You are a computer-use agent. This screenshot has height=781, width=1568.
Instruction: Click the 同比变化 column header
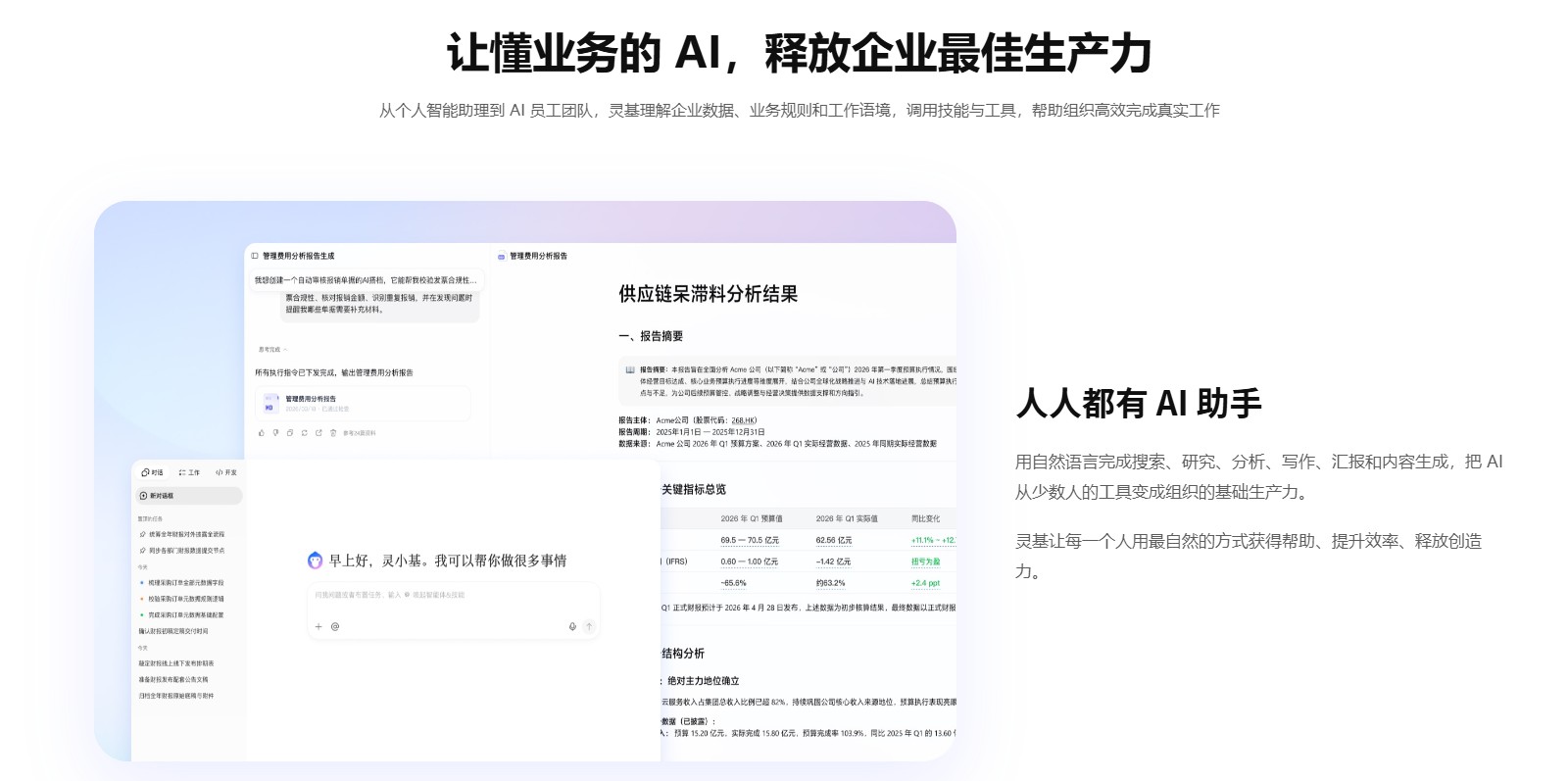[x=925, y=518]
